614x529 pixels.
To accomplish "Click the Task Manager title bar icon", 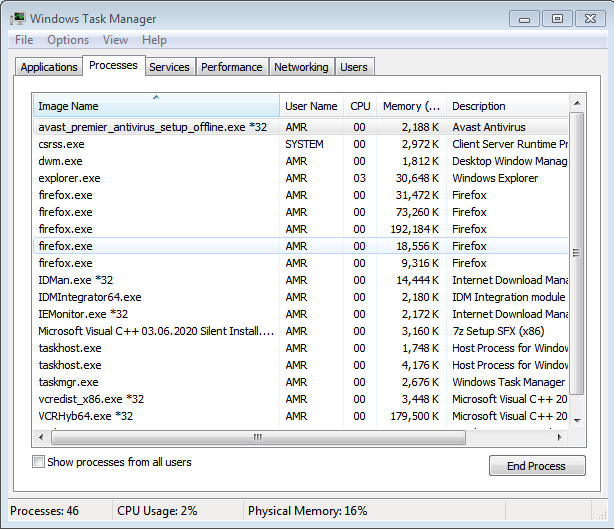I will tap(18, 18).
